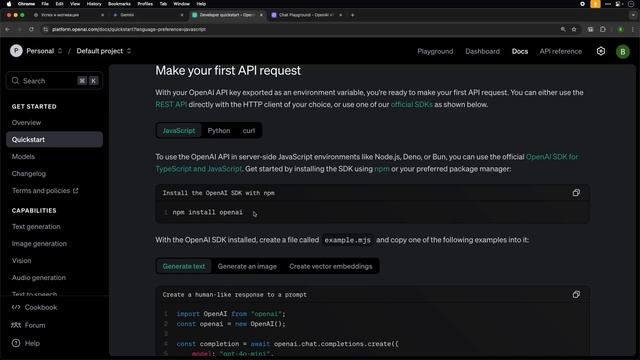The height and width of the screenshot is (360, 640).
Task: Go to Changelog in sidebar
Action: tap(29, 173)
